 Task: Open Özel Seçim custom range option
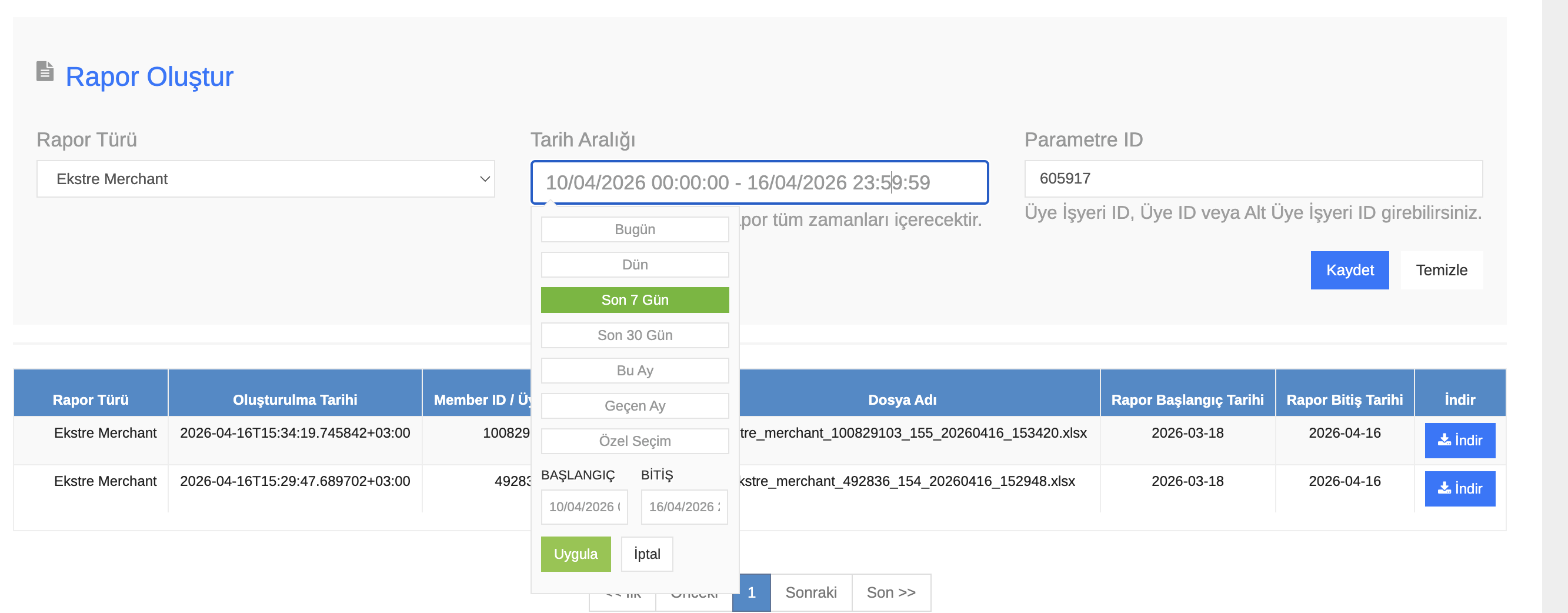pos(634,441)
